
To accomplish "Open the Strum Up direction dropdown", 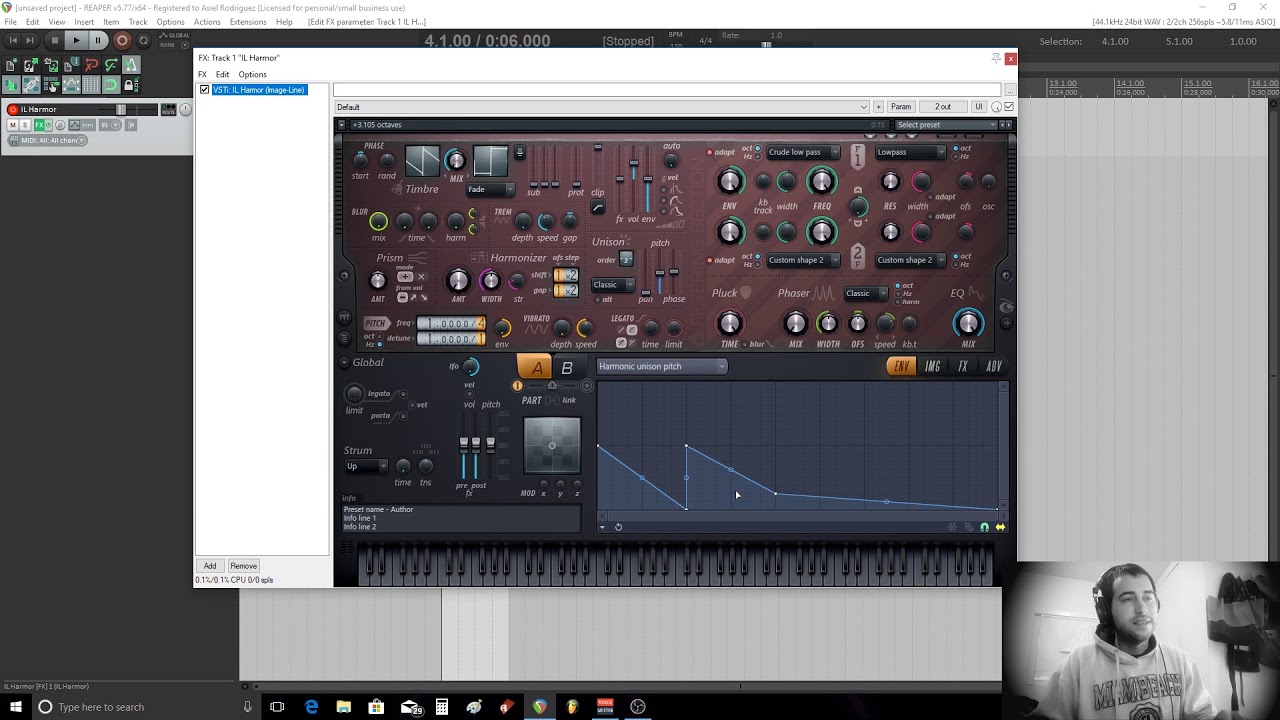I will 366,466.
